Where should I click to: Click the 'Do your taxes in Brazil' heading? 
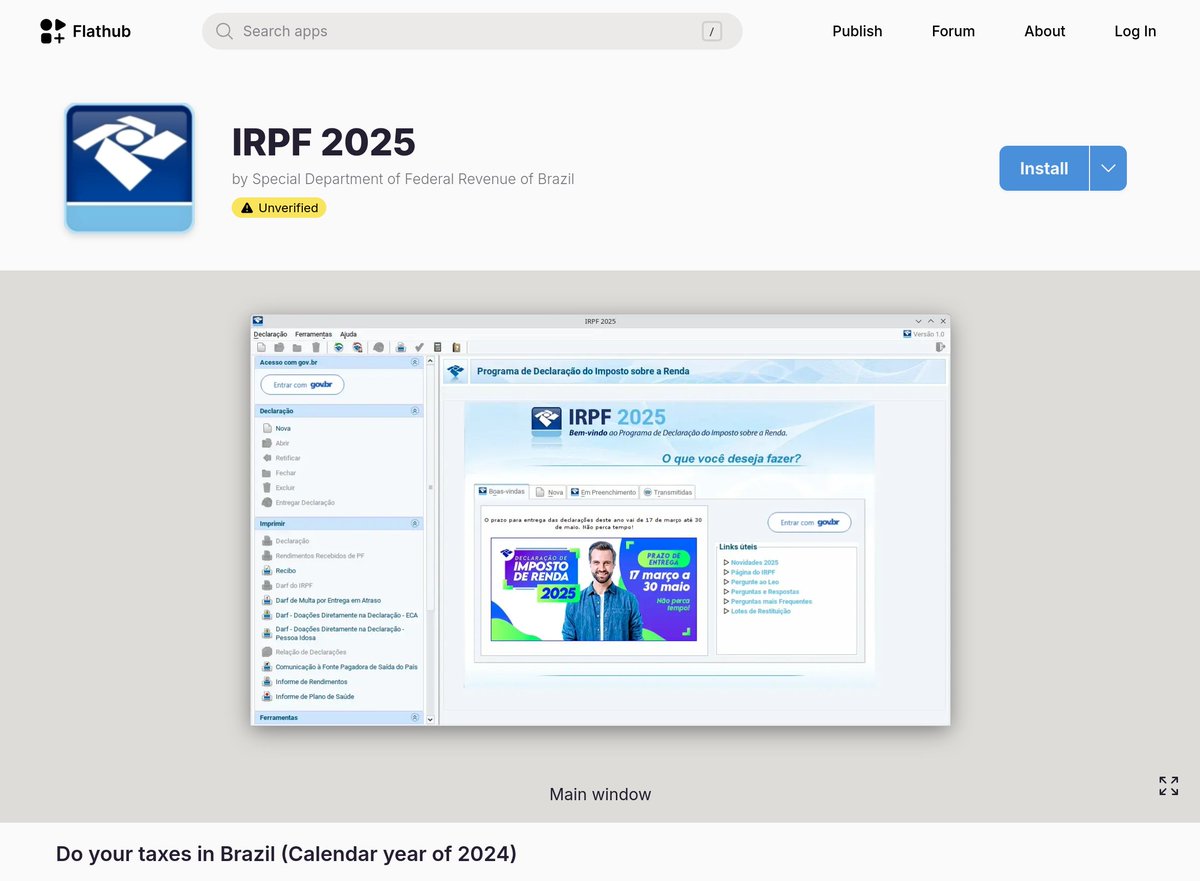pyautogui.click(x=286, y=854)
